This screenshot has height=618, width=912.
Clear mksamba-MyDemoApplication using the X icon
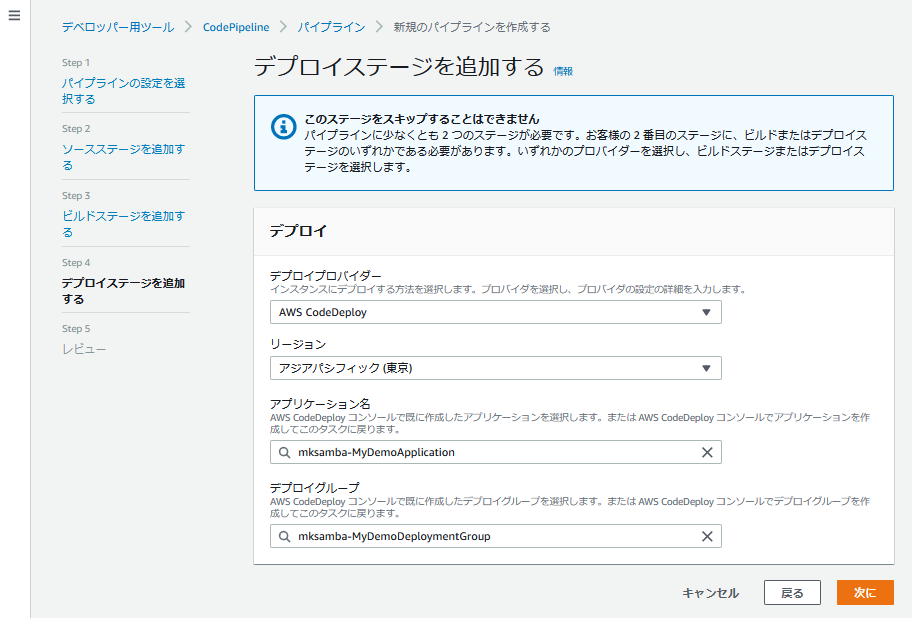pos(705,452)
